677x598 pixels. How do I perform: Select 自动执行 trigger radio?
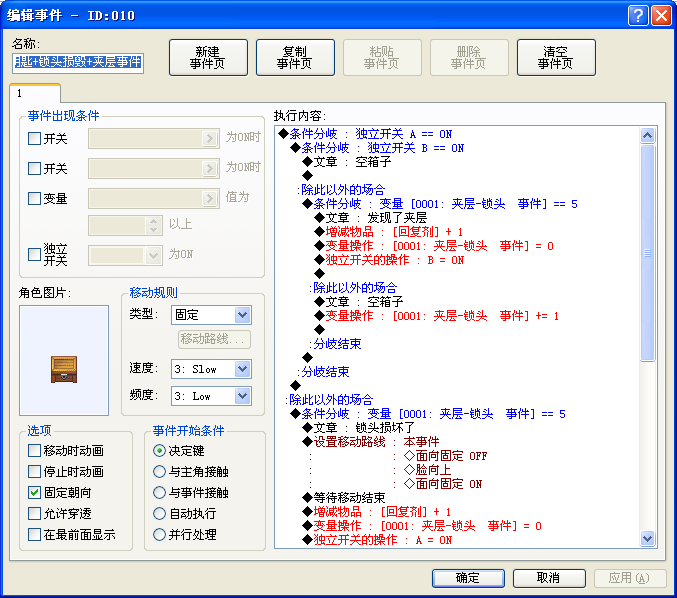coord(159,514)
